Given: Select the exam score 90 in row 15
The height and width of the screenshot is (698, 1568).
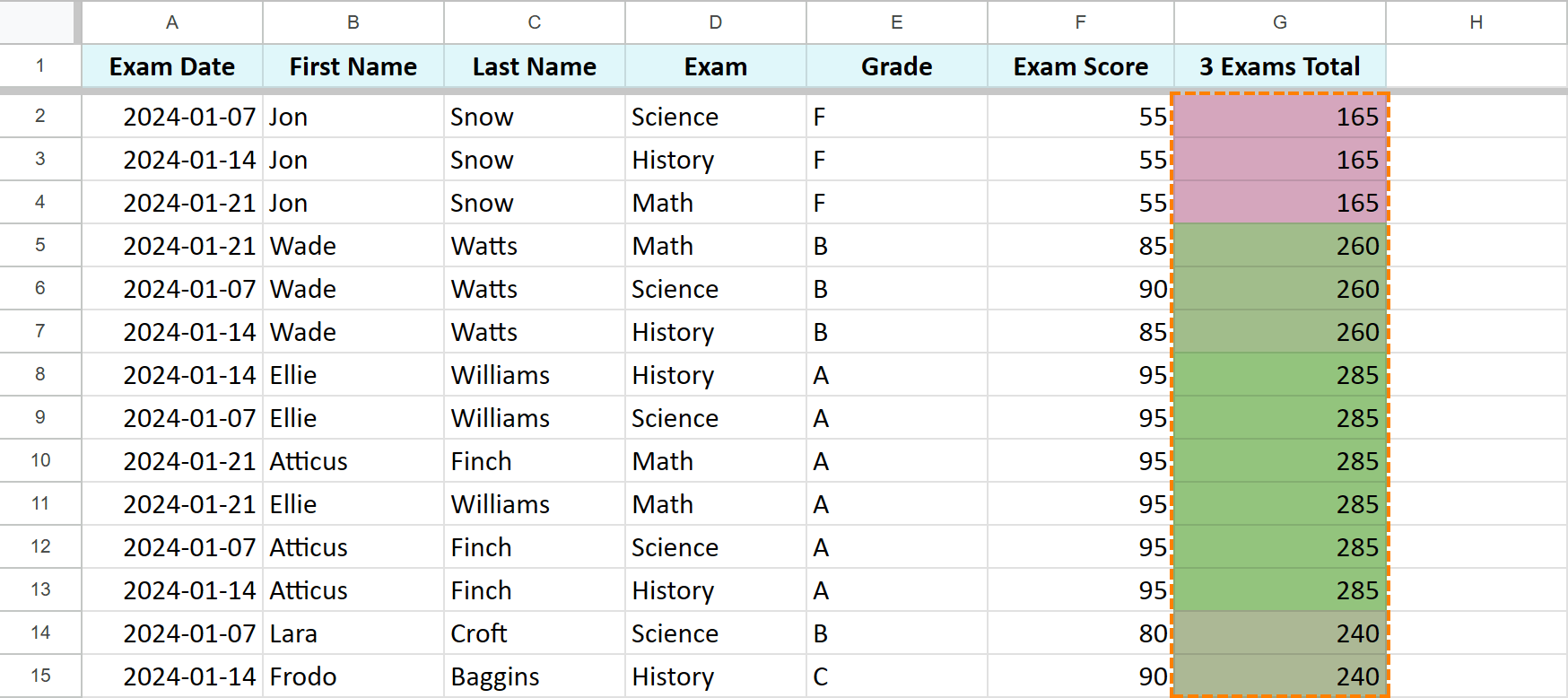Looking at the screenshot, I should 1080,676.
